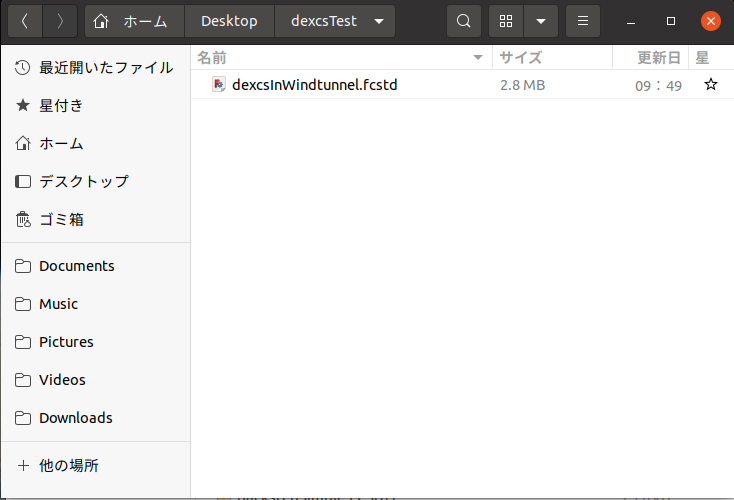Open the Downloads folder in sidebar
The width and height of the screenshot is (734, 500).
75,418
